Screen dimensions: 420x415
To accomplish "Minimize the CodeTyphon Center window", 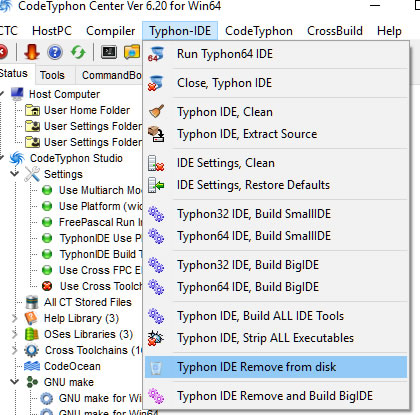I will [375, 6].
